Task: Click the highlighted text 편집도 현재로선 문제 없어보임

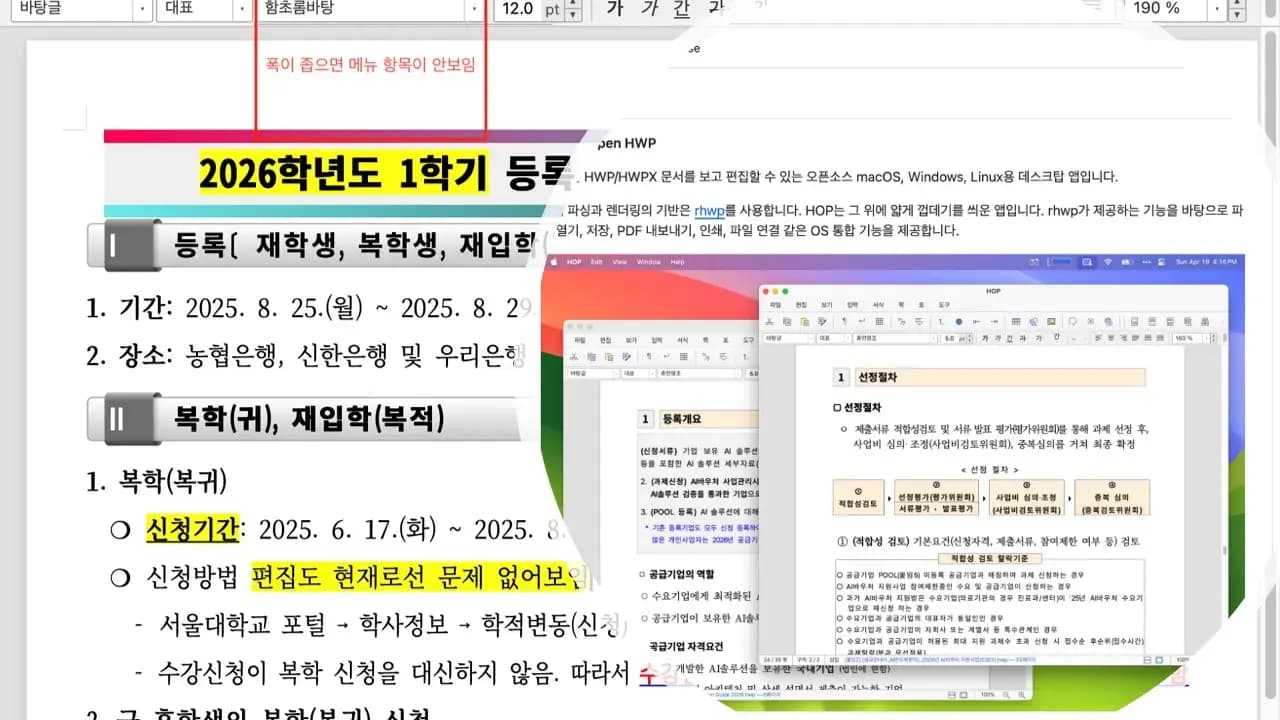Action: 418,576
